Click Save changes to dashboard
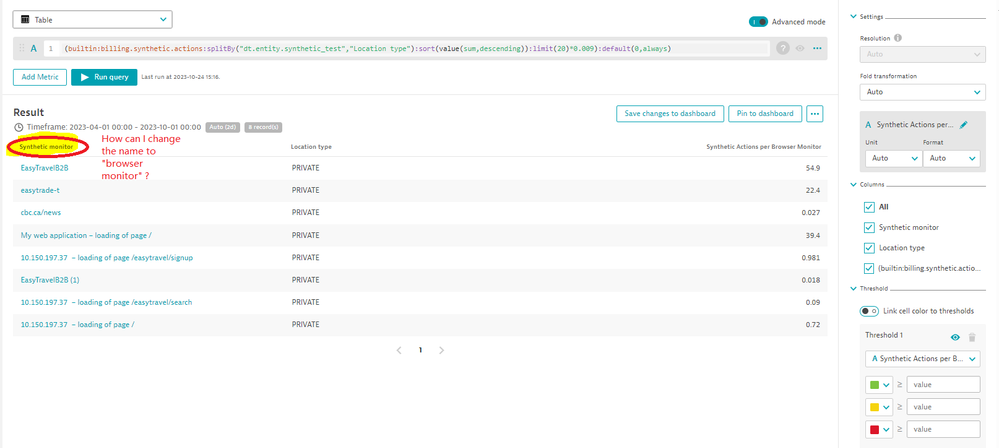This screenshot has height=448, width=999. pos(668,114)
